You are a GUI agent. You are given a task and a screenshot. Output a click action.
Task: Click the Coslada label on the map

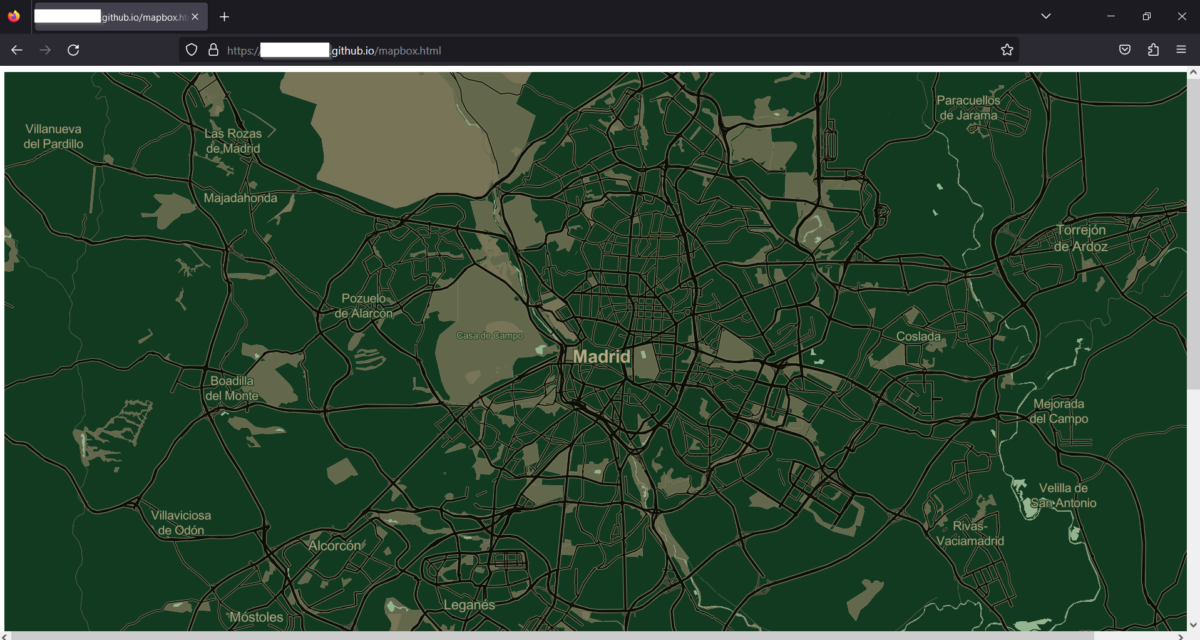(x=919, y=335)
